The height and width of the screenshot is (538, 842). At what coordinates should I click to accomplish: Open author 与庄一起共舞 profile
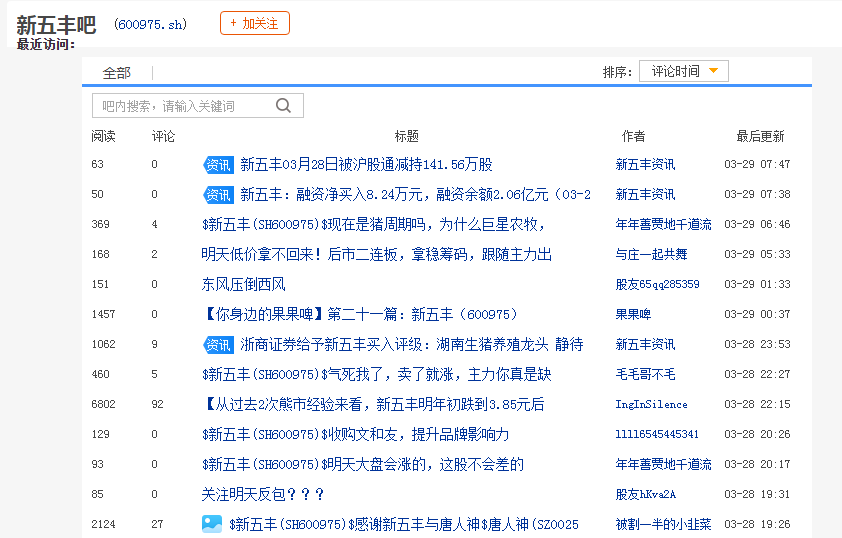[651, 255]
